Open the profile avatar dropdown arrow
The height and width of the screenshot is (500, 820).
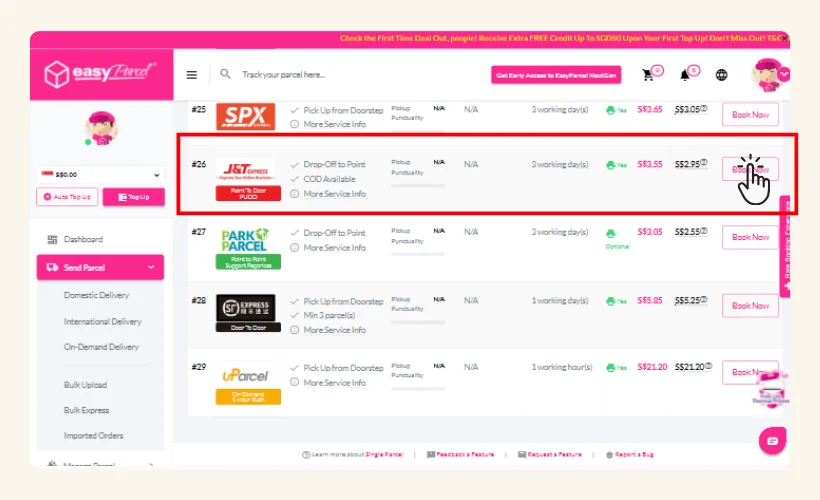[783, 74]
